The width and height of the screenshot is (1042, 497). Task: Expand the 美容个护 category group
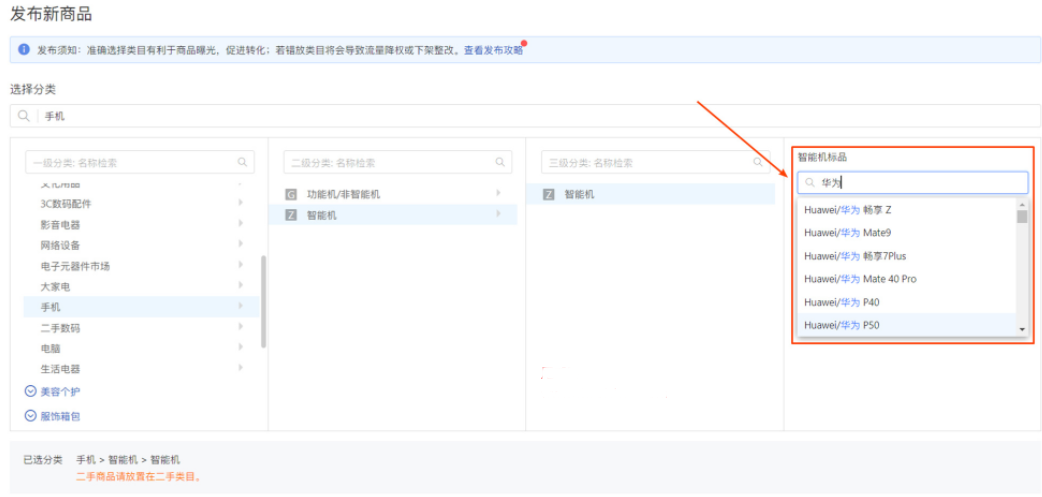[31, 392]
